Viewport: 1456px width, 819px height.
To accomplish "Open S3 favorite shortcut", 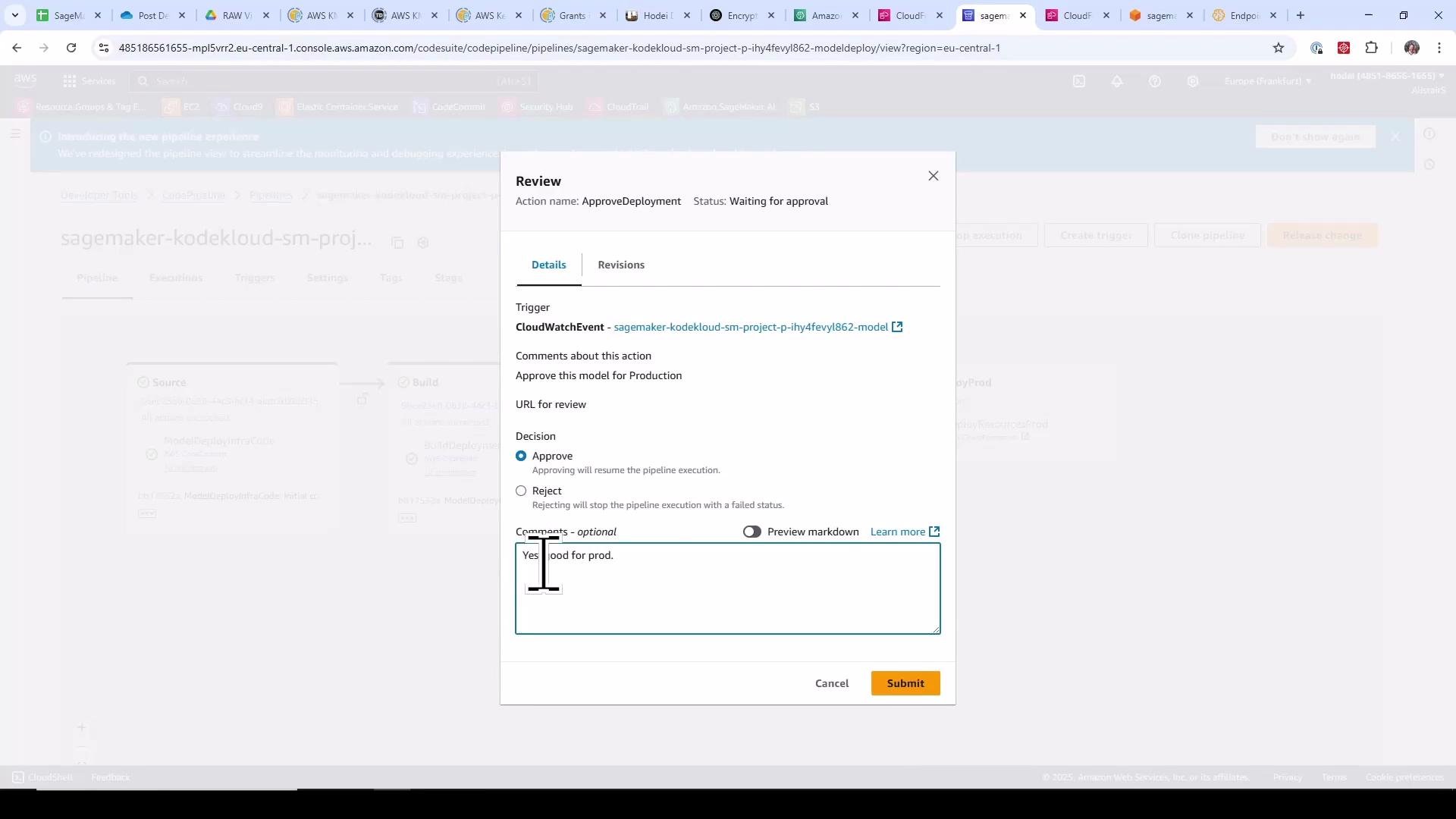I will tap(805, 107).
